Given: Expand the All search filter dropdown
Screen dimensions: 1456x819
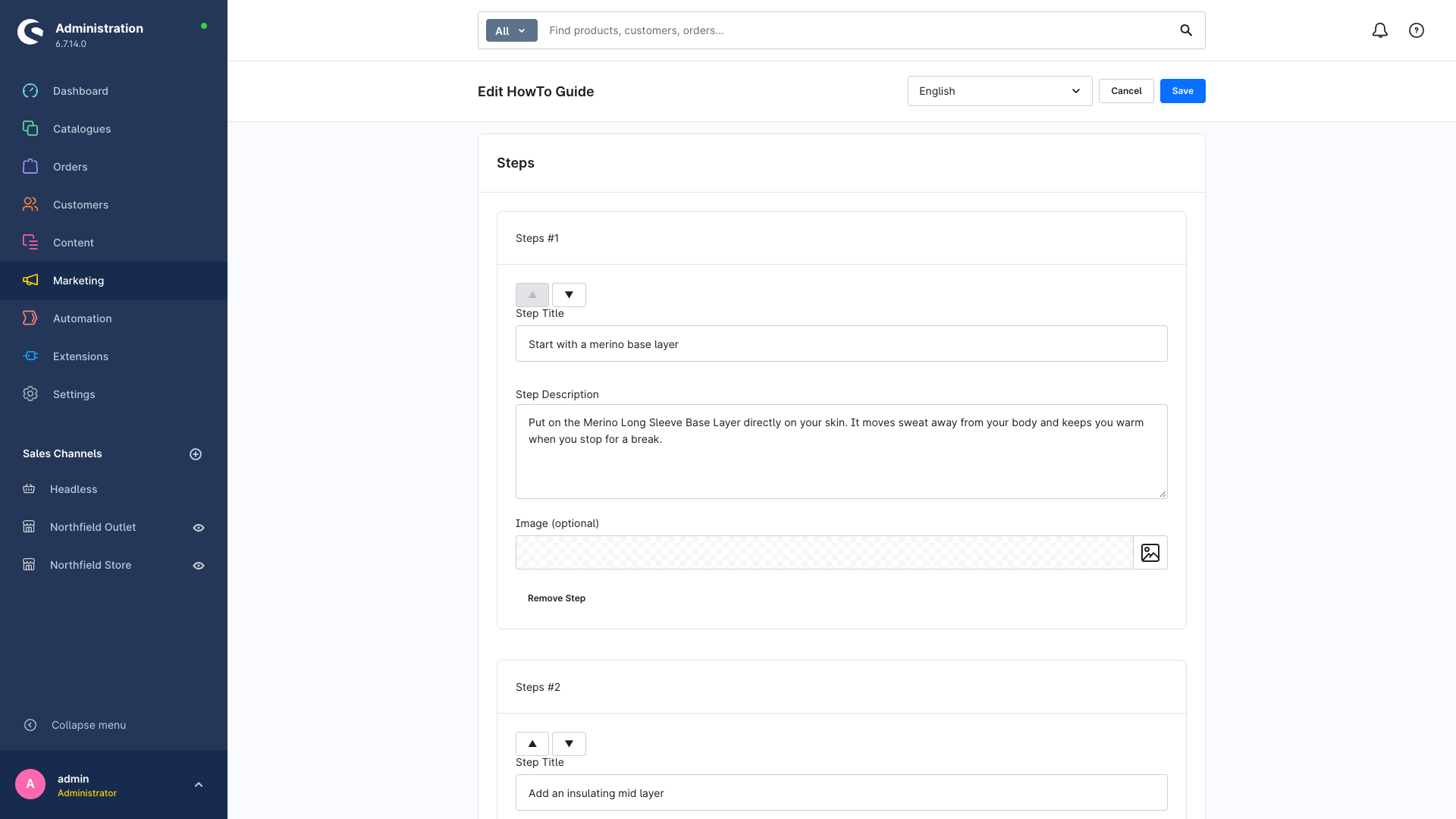Looking at the screenshot, I should pos(512,30).
